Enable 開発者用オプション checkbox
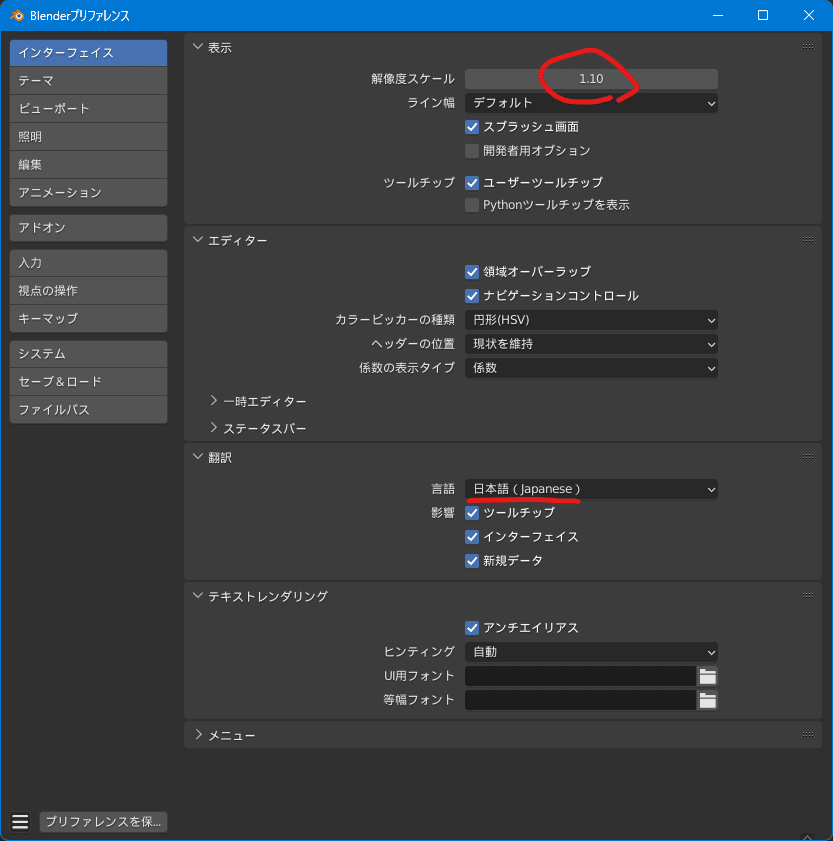This screenshot has width=833, height=841. (x=472, y=151)
